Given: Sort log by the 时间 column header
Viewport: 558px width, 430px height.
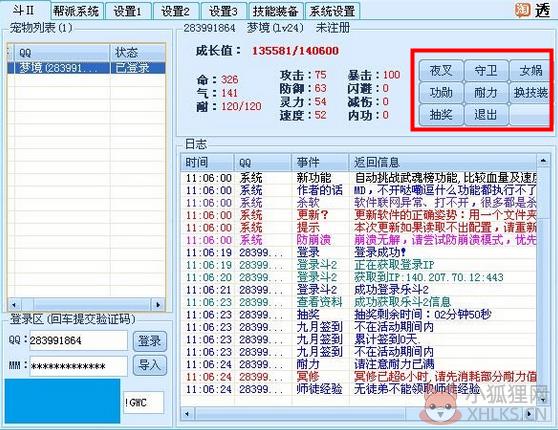Looking at the screenshot, I should [x=207, y=162].
